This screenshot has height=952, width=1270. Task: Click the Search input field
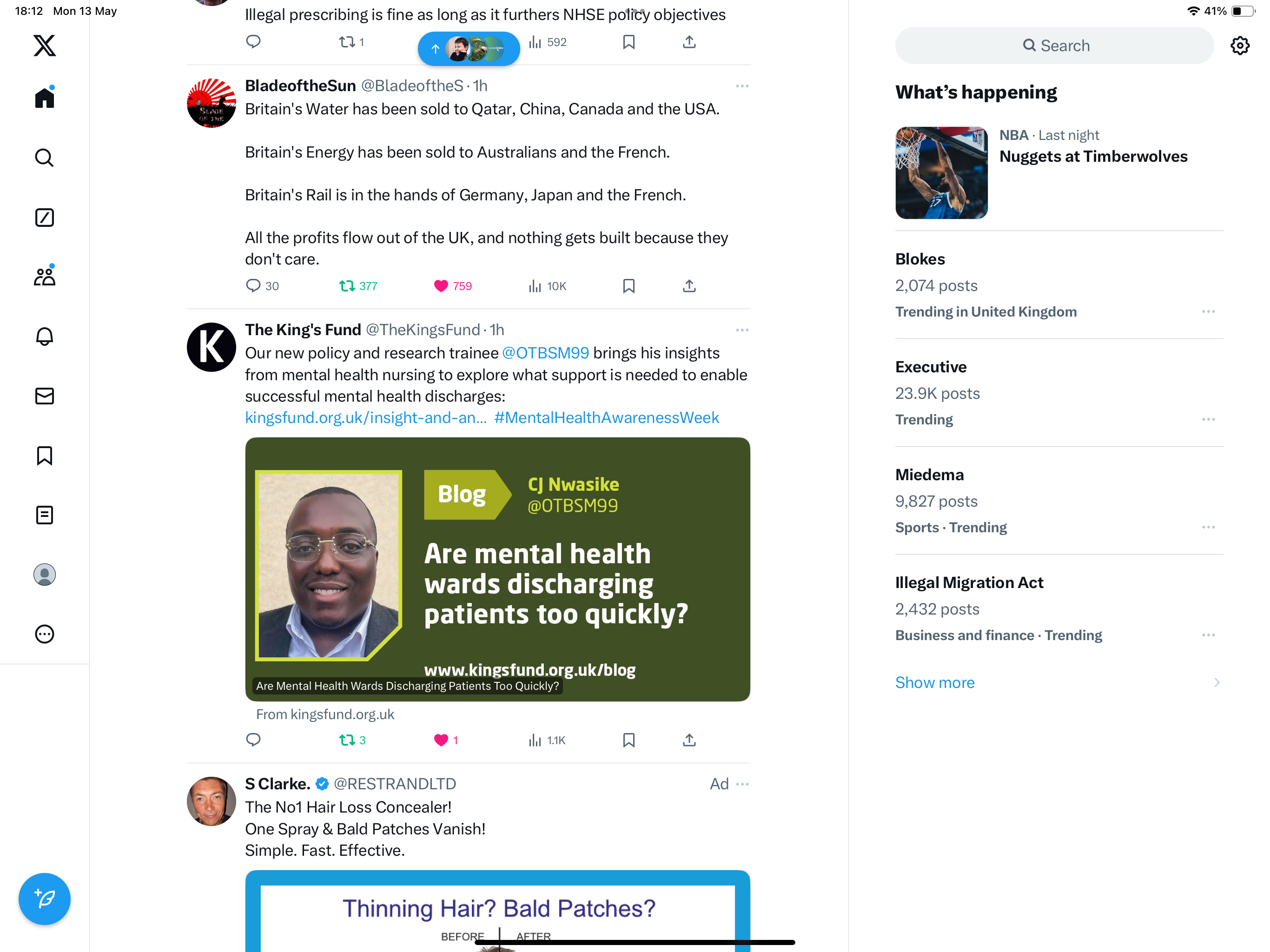pos(1054,46)
